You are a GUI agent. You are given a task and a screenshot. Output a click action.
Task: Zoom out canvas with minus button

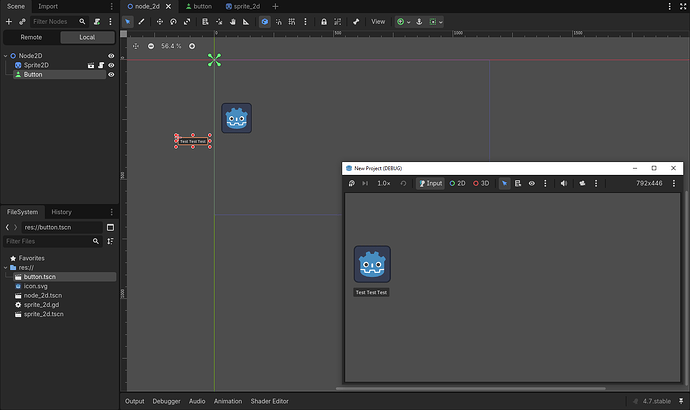coord(151,46)
